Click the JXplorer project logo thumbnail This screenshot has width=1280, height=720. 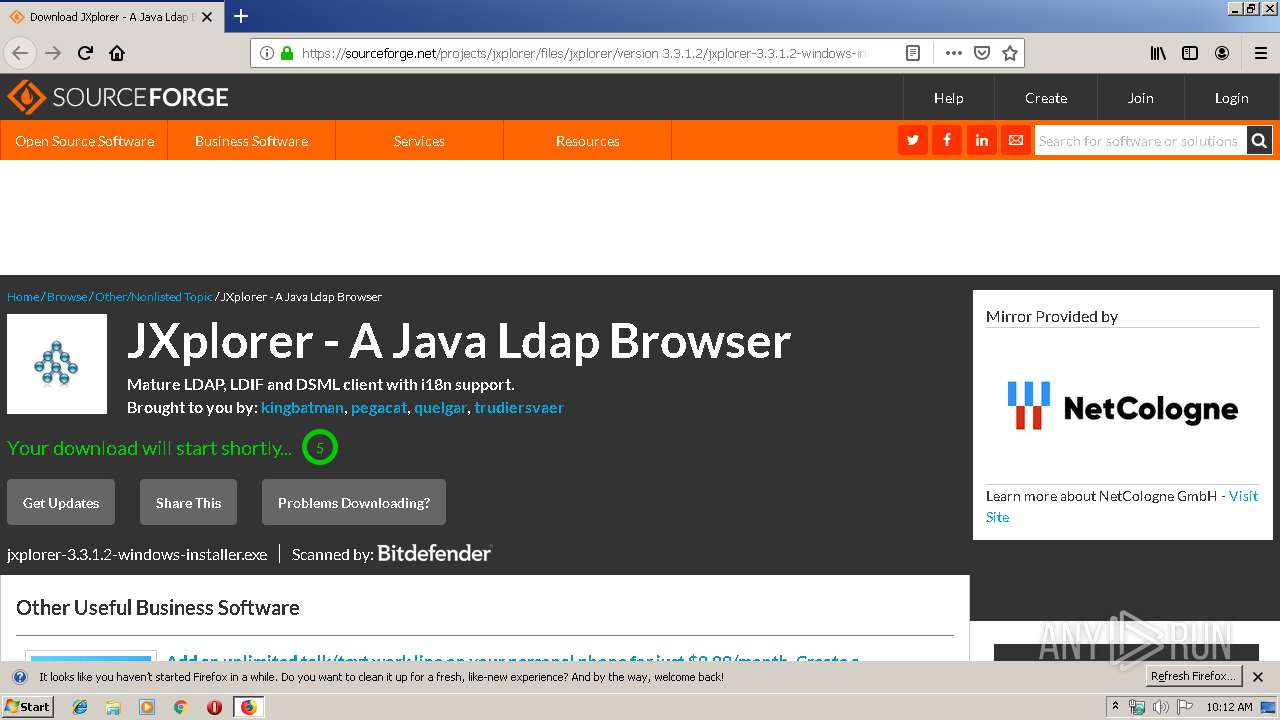click(57, 364)
